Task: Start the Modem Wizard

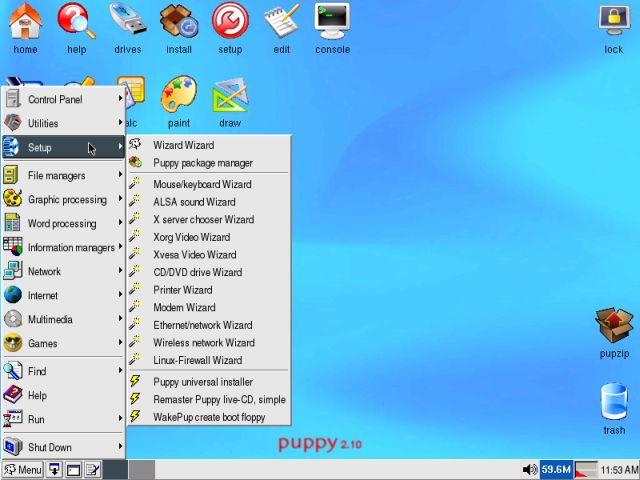Action: 209,307
